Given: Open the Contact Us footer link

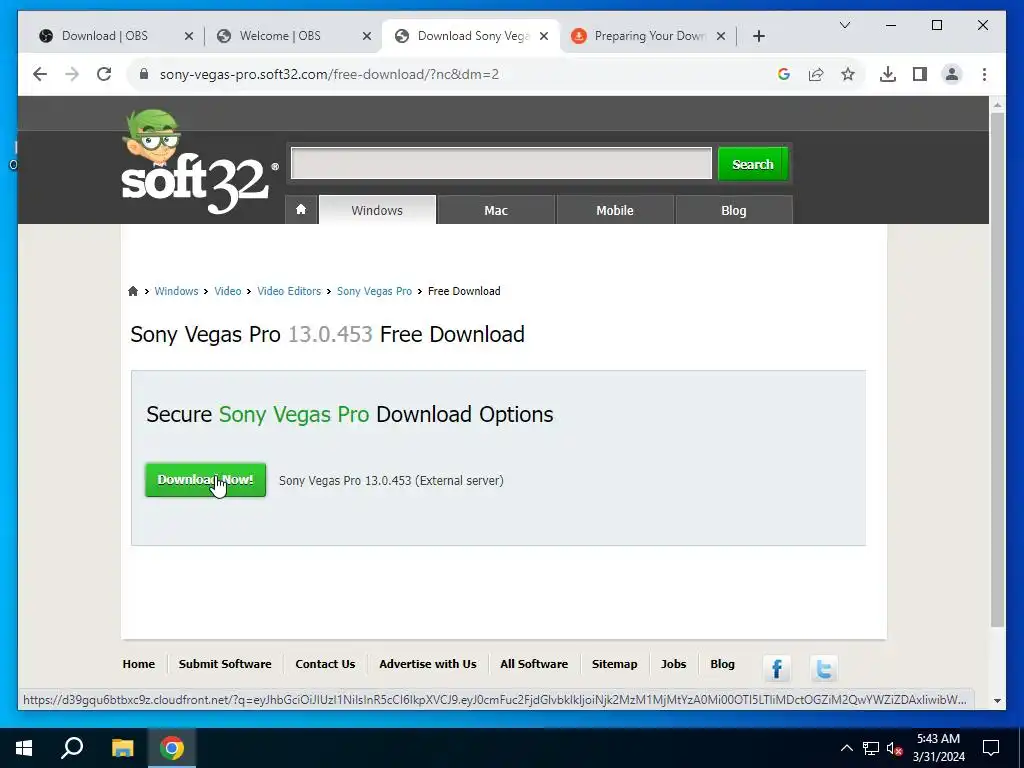Looking at the screenshot, I should [325, 664].
